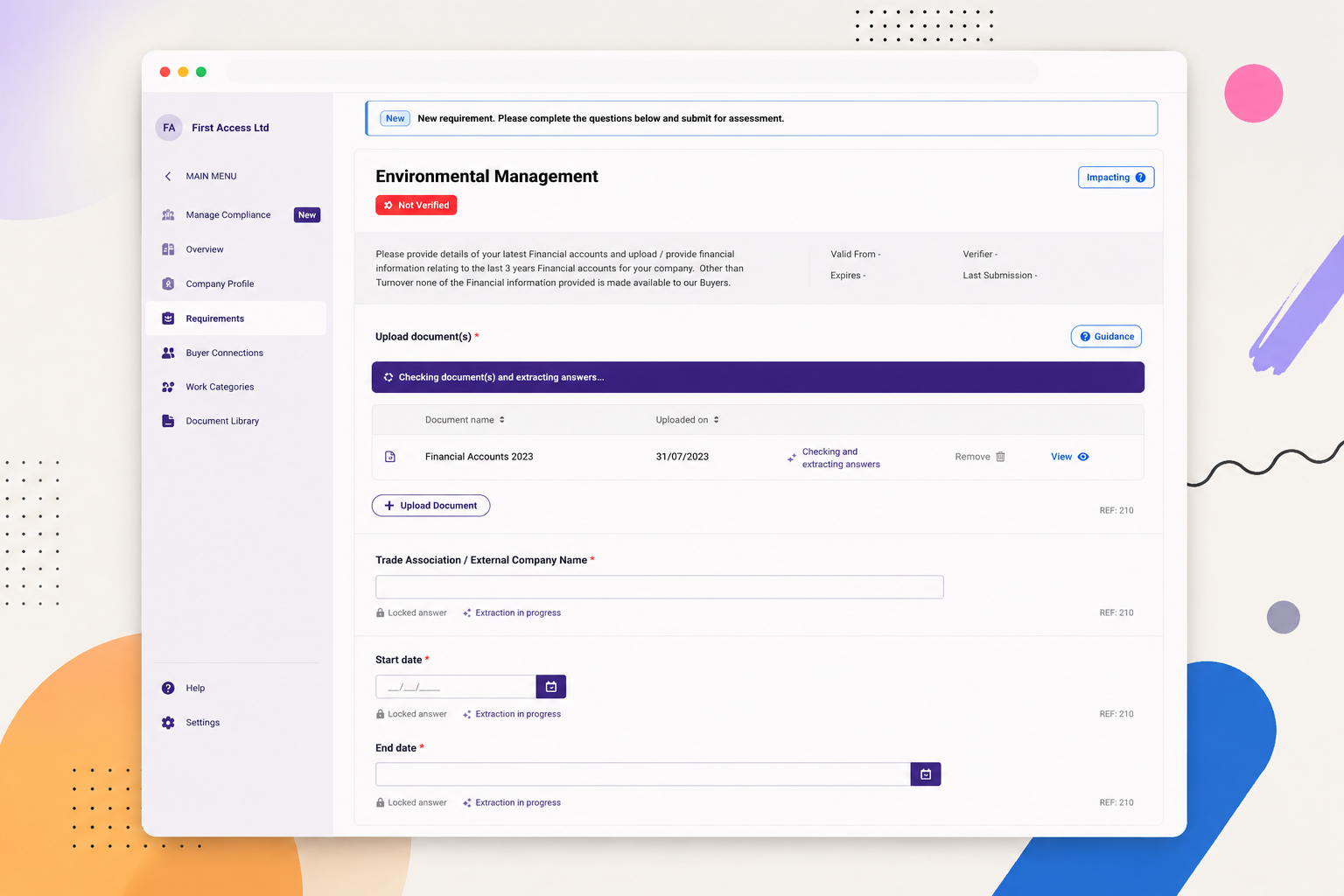Screen dimensions: 1344x896
Task: Click the Requirements sidebar icon
Action: coord(168,318)
